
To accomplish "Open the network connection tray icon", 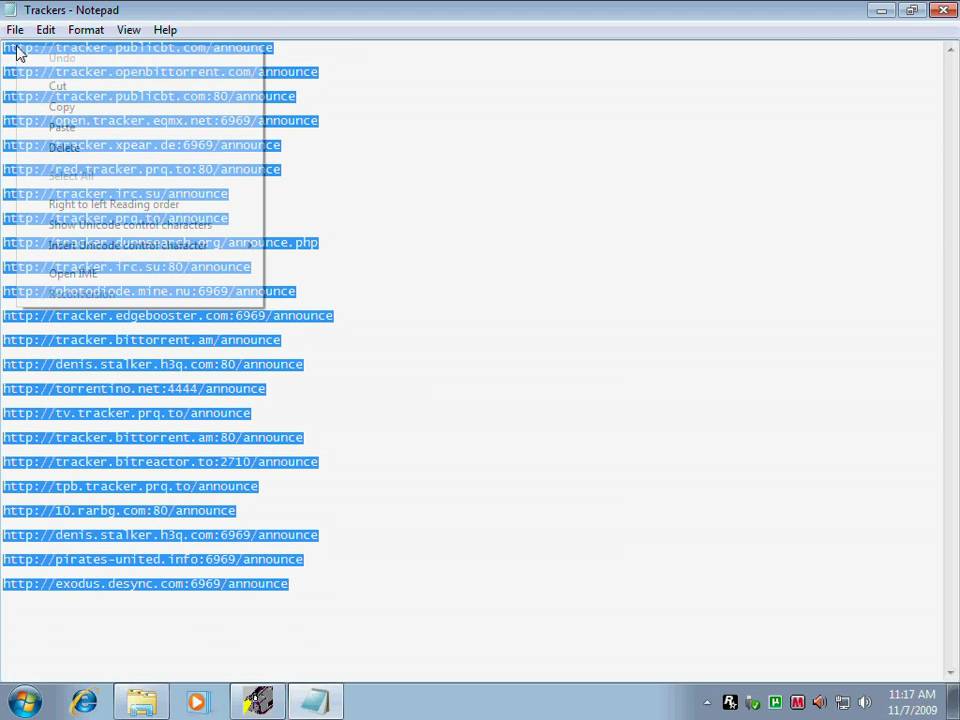I will click(842, 702).
